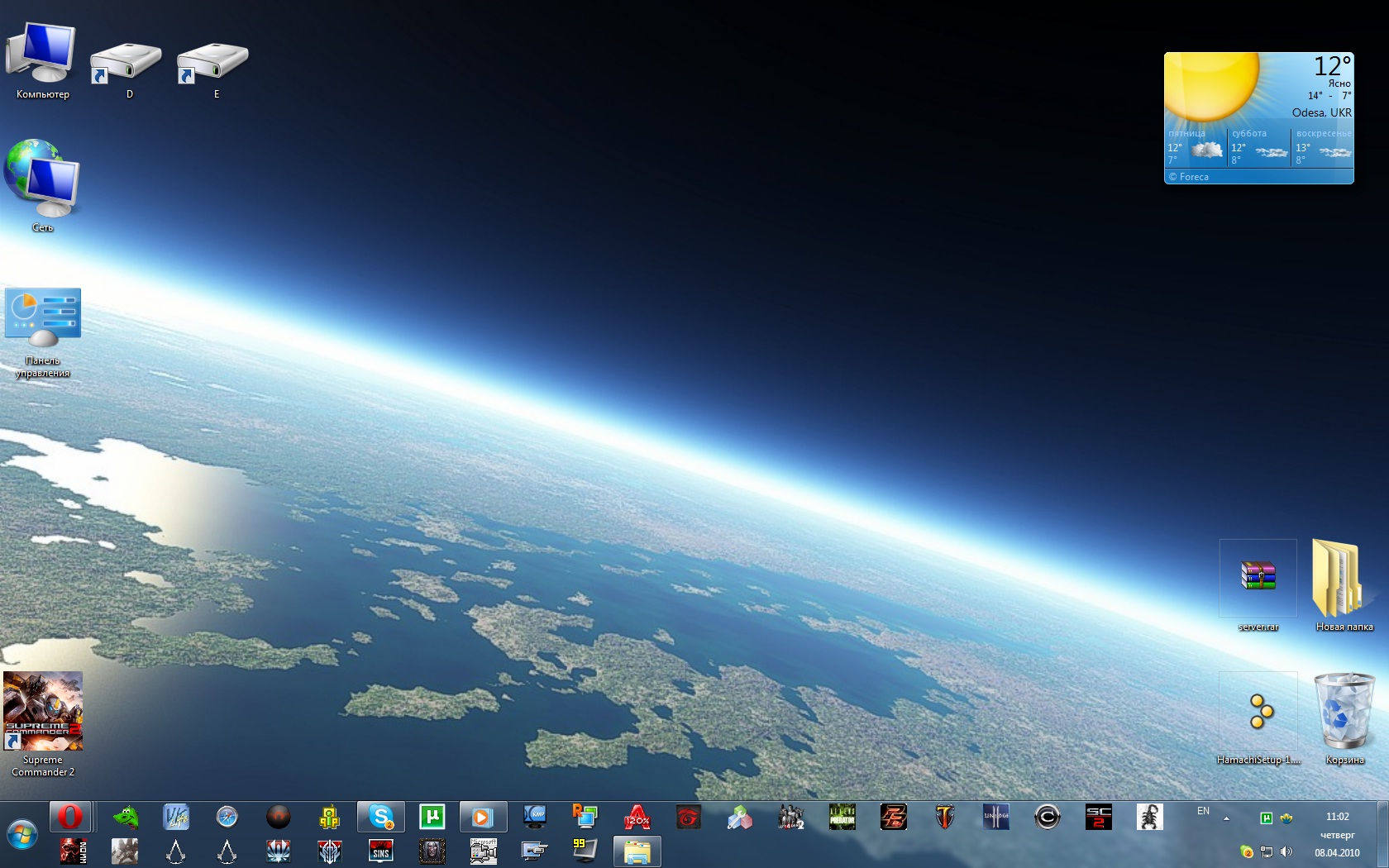The height and width of the screenshot is (868, 1389).
Task: Open the Skype taskbar button
Action: pos(381,817)
